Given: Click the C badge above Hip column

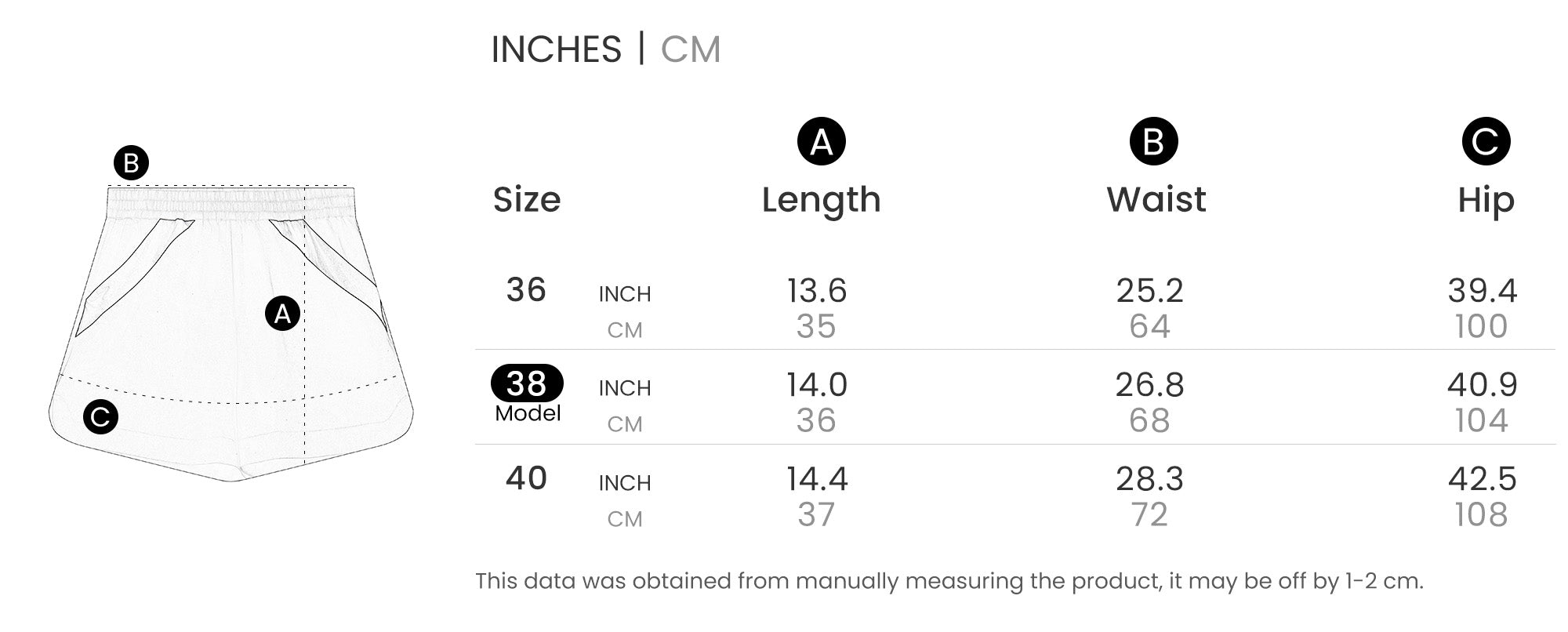Looking at the screenshot, I should [x=1486, y=142].
